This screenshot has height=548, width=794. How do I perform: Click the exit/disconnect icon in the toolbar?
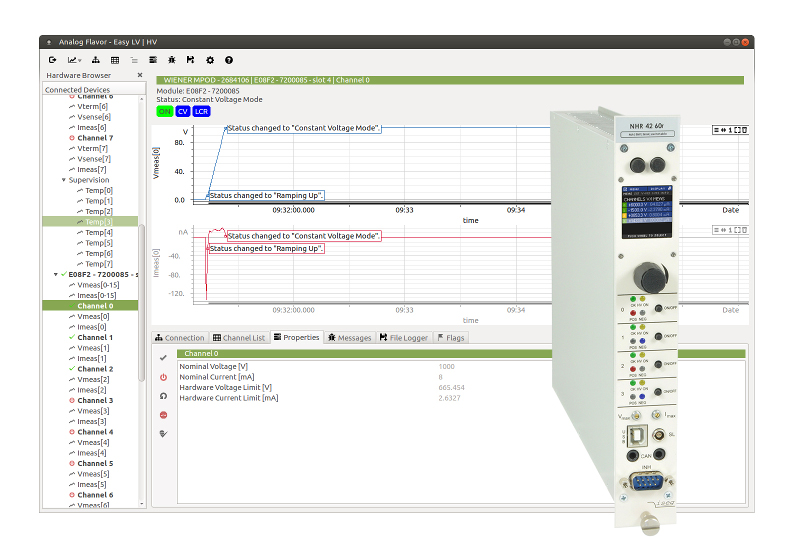tap(53, 60)
